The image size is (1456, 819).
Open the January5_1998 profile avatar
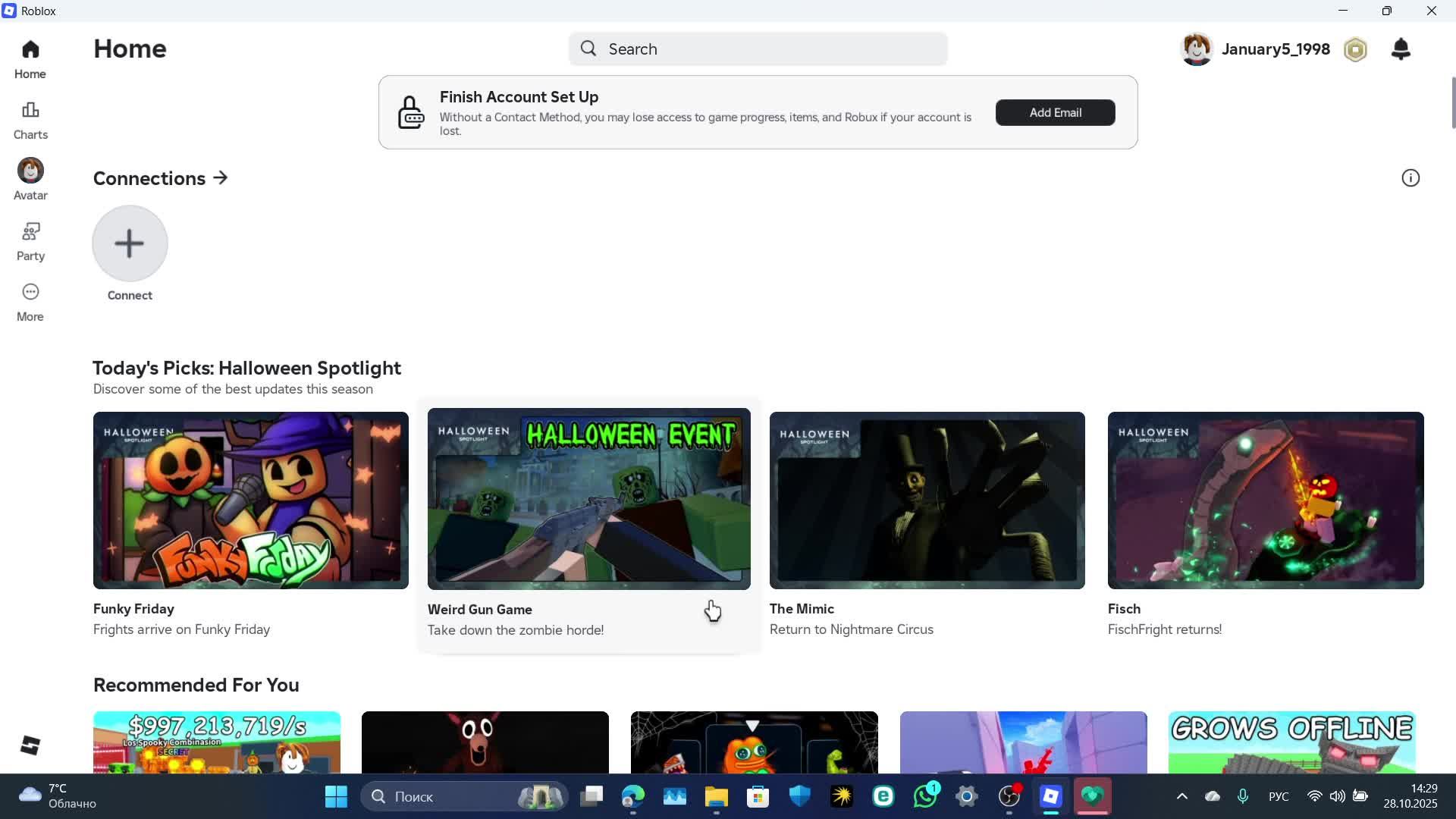pyautogui.click(x=1197, y=50)
